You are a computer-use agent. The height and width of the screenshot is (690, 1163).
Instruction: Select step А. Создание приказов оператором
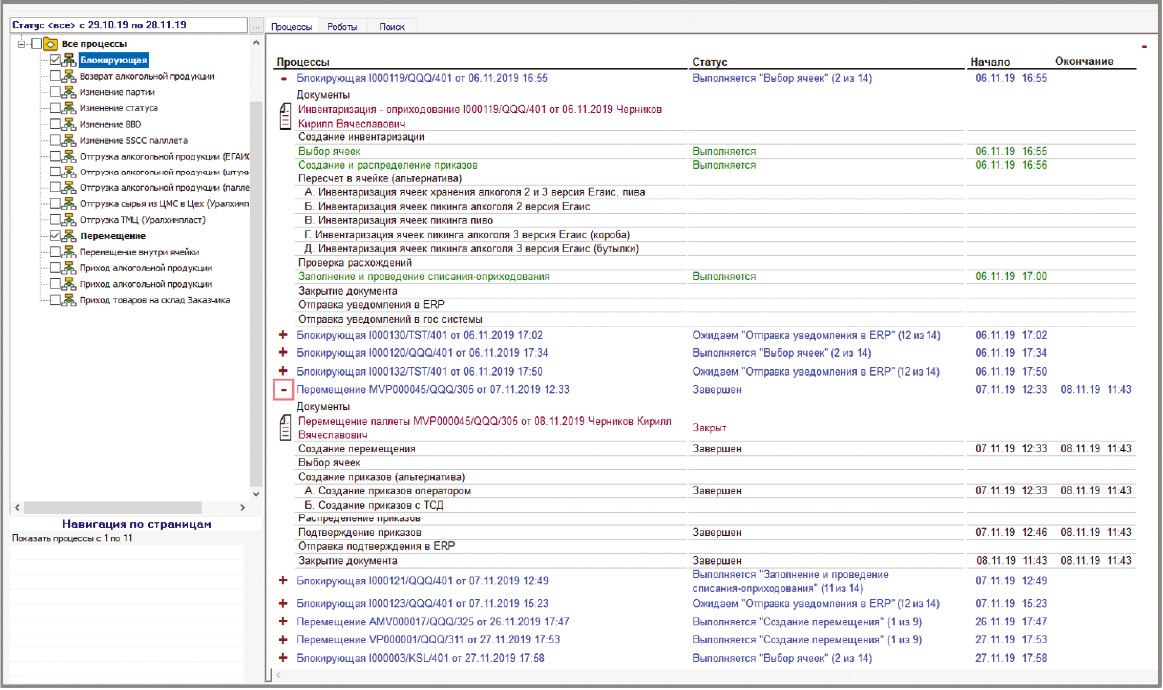(x=388, y=491)
